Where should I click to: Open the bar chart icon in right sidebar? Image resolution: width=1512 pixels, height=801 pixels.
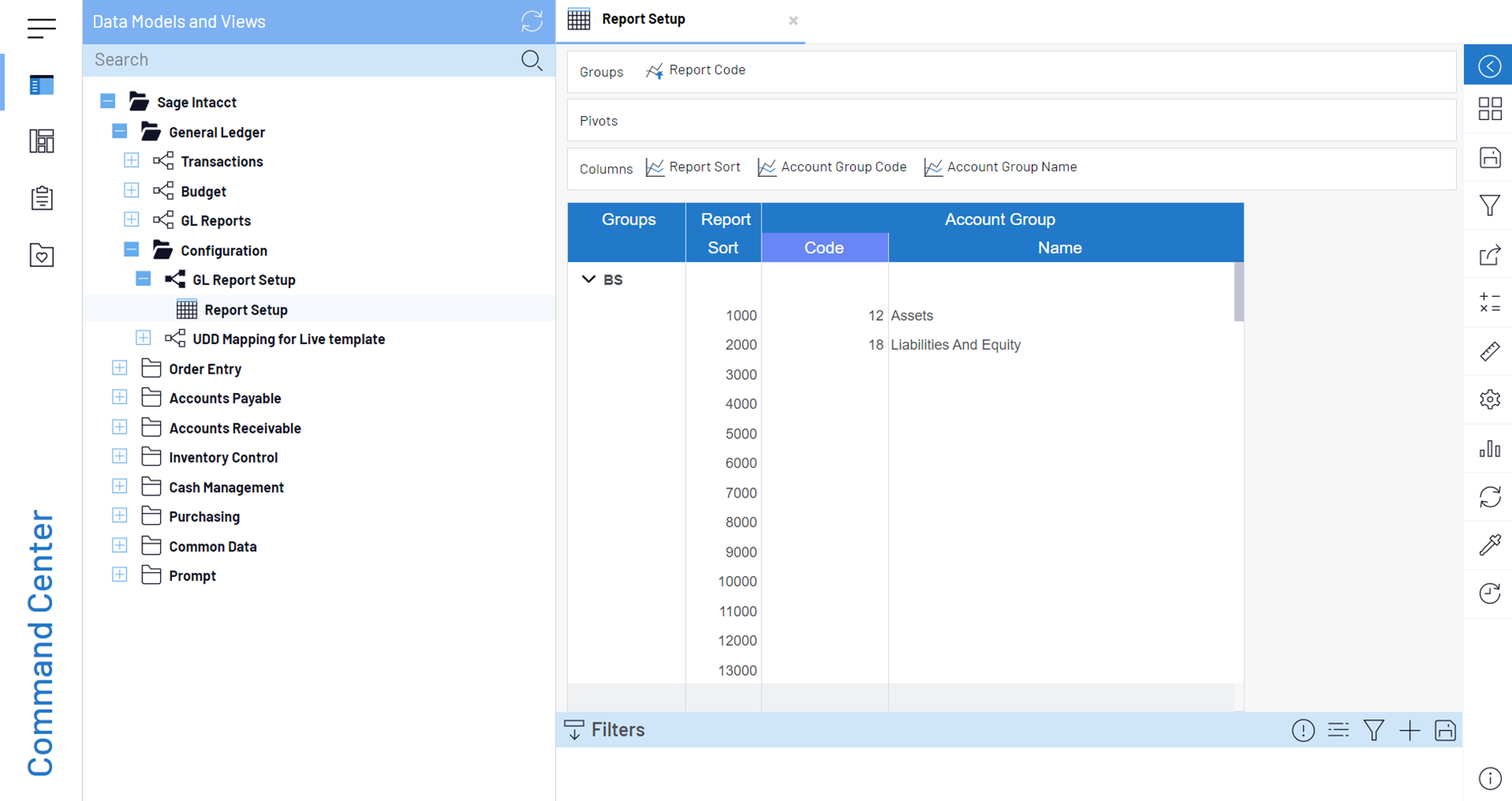[x=1489, y=448]
